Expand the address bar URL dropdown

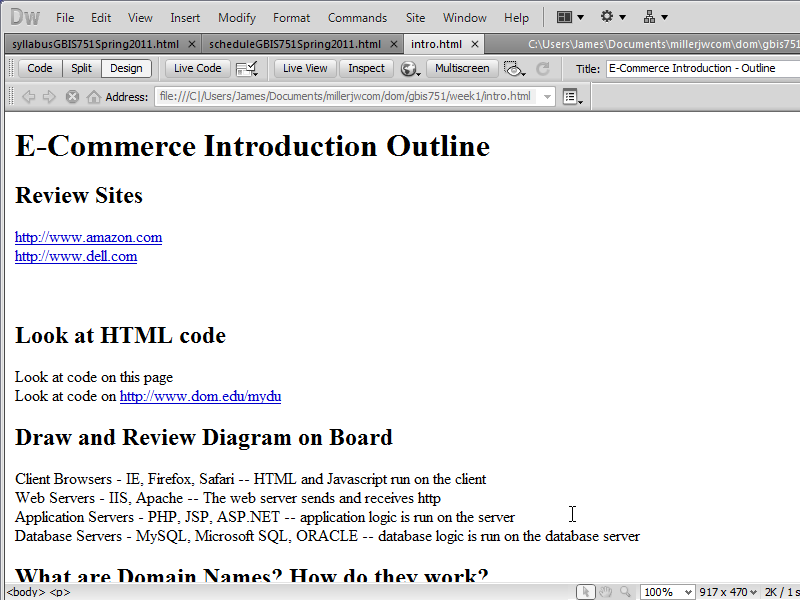pyautogui.click(x=547, y=97)
